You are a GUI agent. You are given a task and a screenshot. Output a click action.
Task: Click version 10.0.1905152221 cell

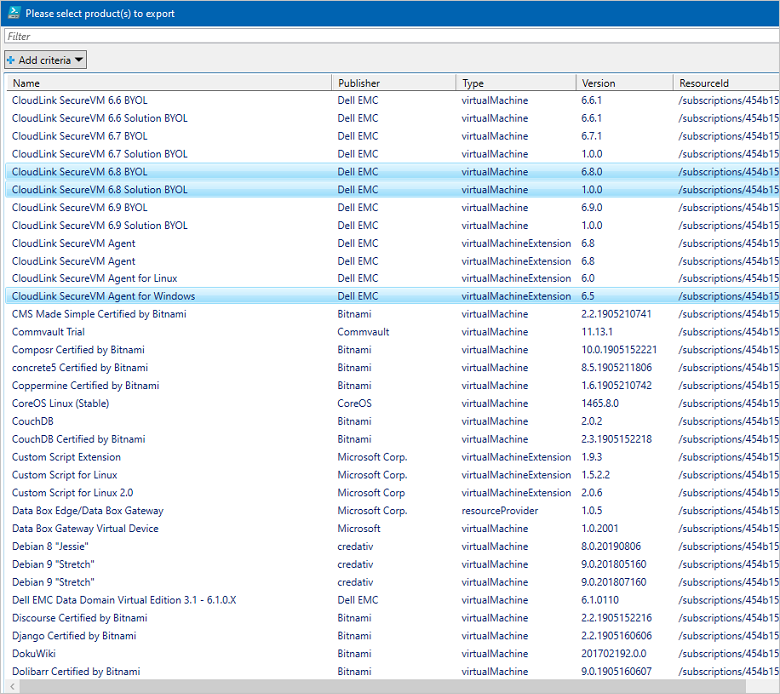coord(619,350)
